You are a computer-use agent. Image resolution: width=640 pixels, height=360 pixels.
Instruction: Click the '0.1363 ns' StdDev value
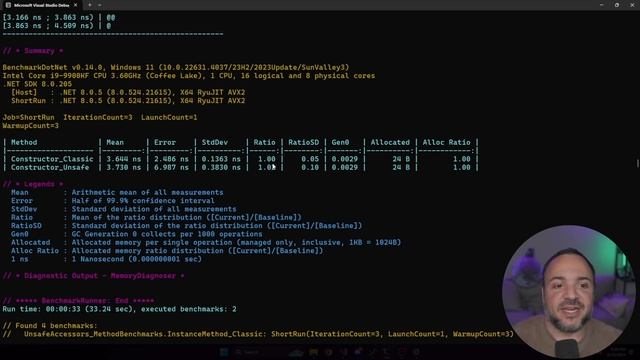click(x=221, y=159)
